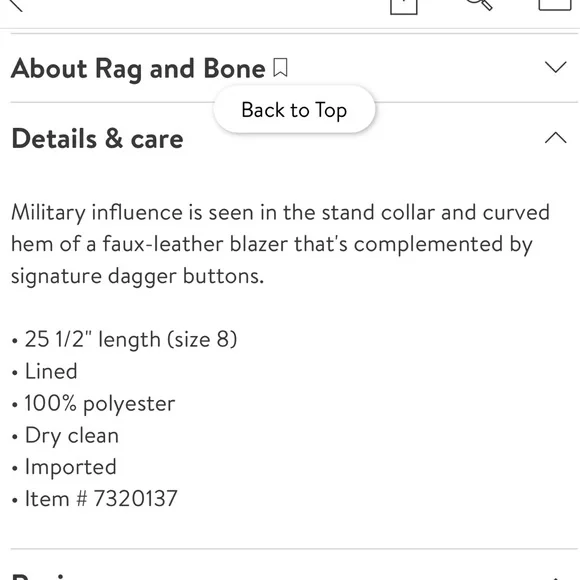This screenshot has height=580, width=580.
Task: Select the About Rag and Bone heading
Action: coord(138,69)
